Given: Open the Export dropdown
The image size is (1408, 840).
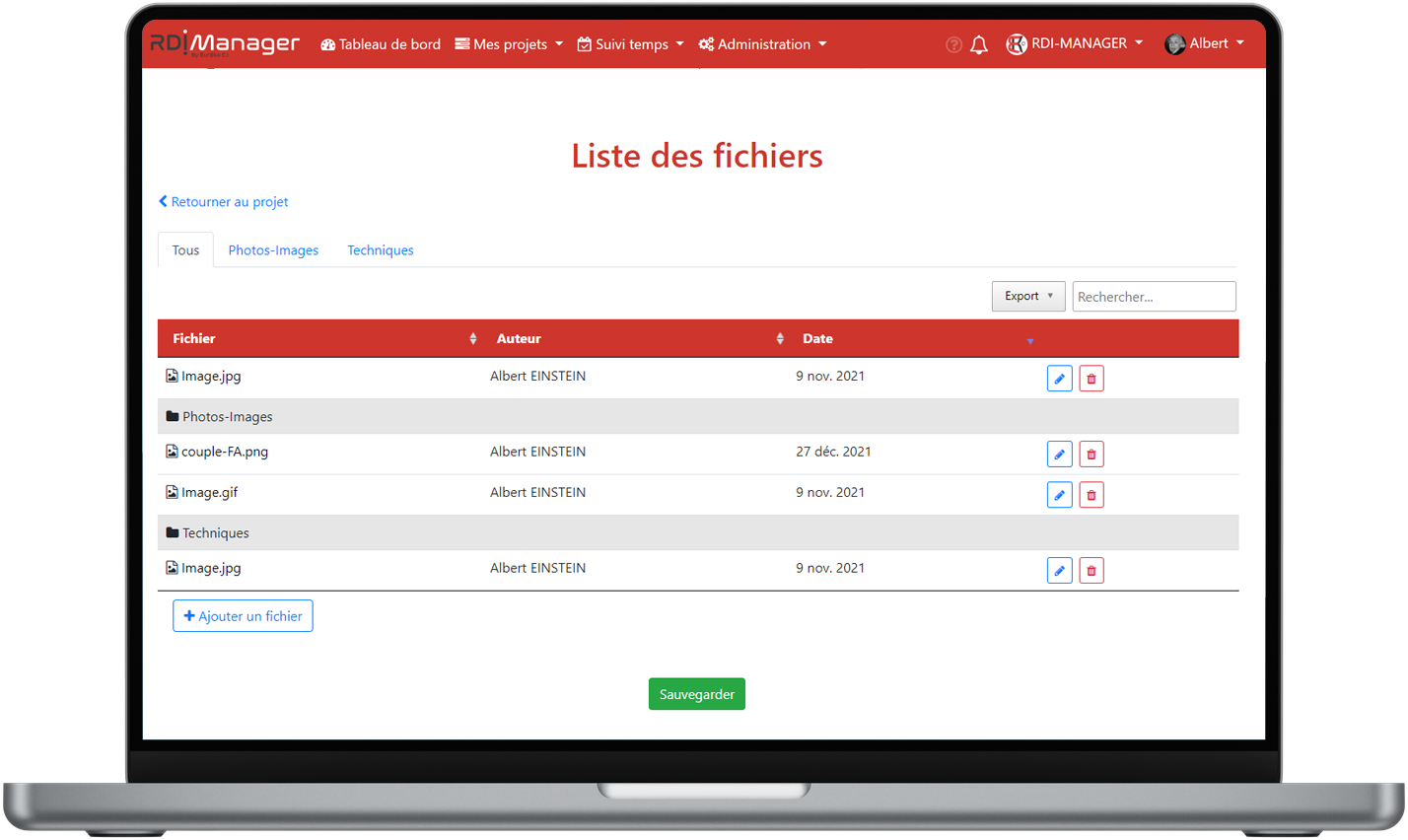Looking at the screenshot, I should click(x=1027, y=296).
